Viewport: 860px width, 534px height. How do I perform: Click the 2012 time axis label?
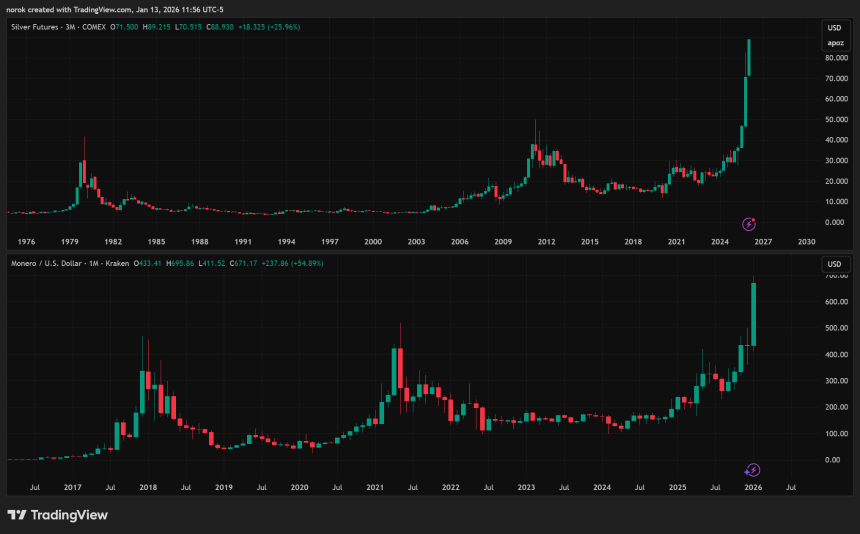tap(546, 242)
